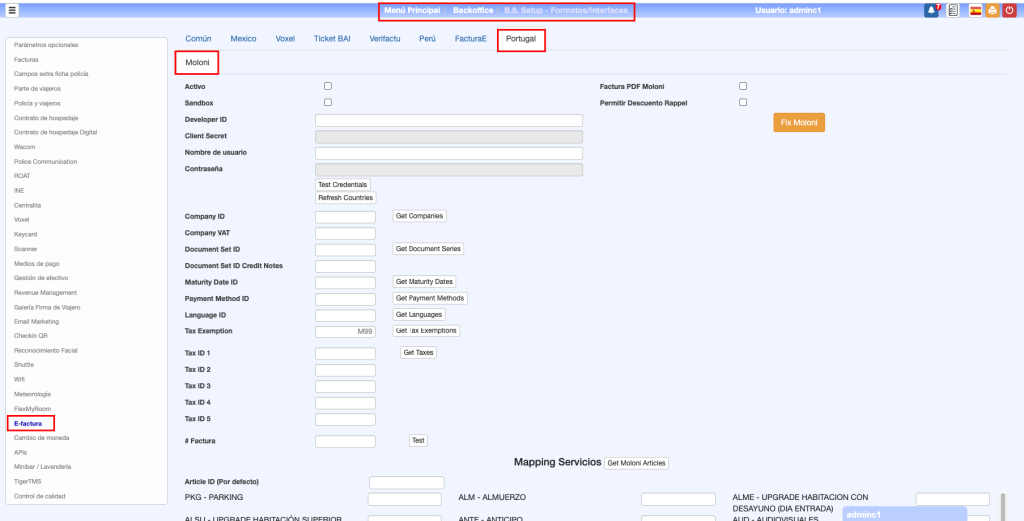
Task: Click the Get Companies button
Action: tap(419, 216)
